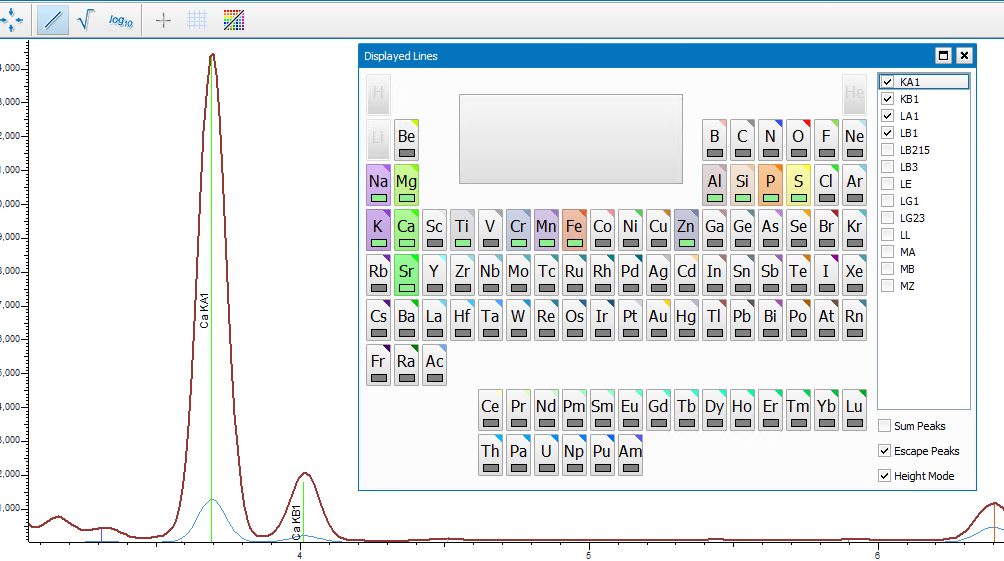Turn off Height Mode
This screenshot has width=1004, height=561.
[x=884, y=476]
